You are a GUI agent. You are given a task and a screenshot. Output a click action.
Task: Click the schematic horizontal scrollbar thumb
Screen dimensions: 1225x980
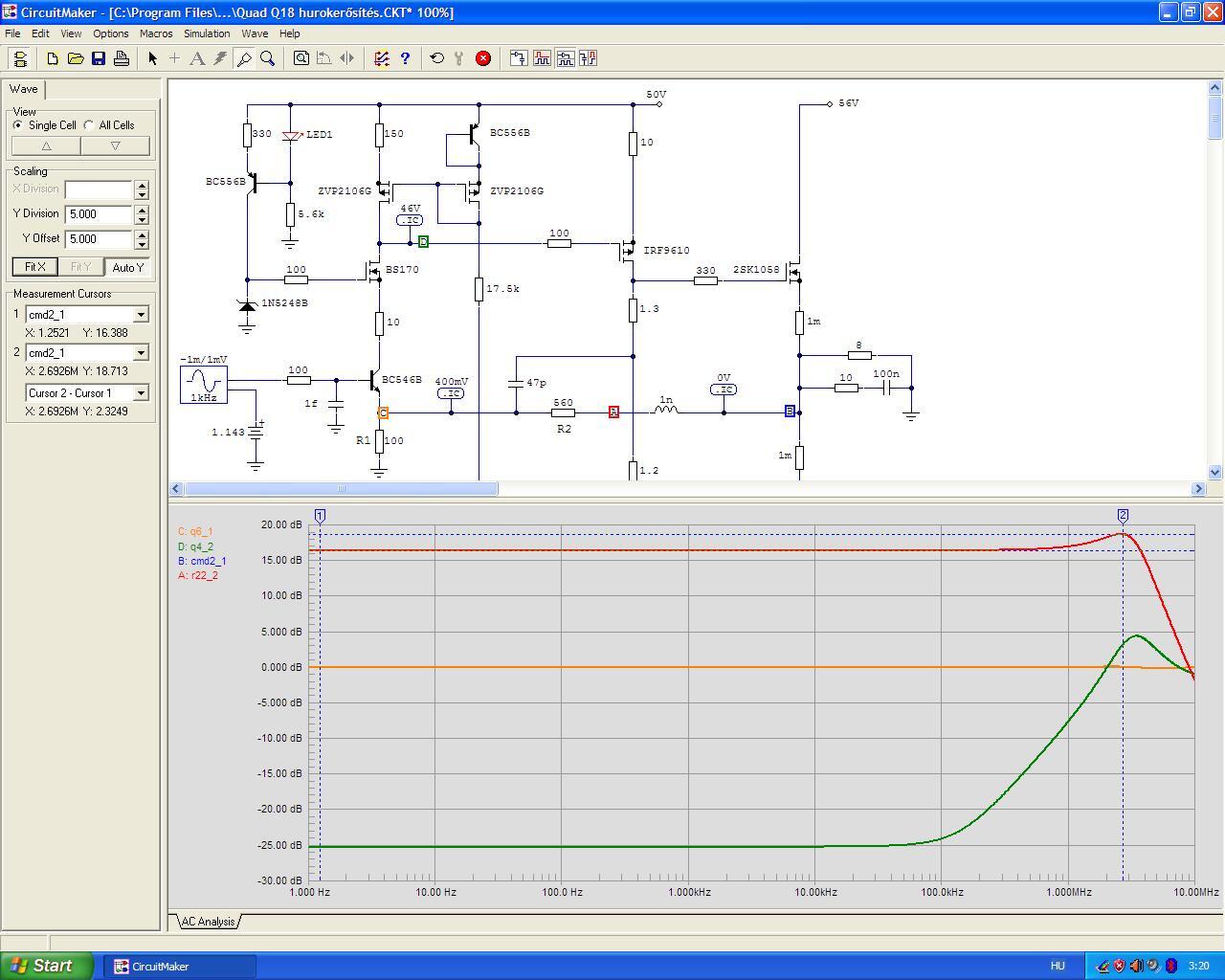point(341,489)
